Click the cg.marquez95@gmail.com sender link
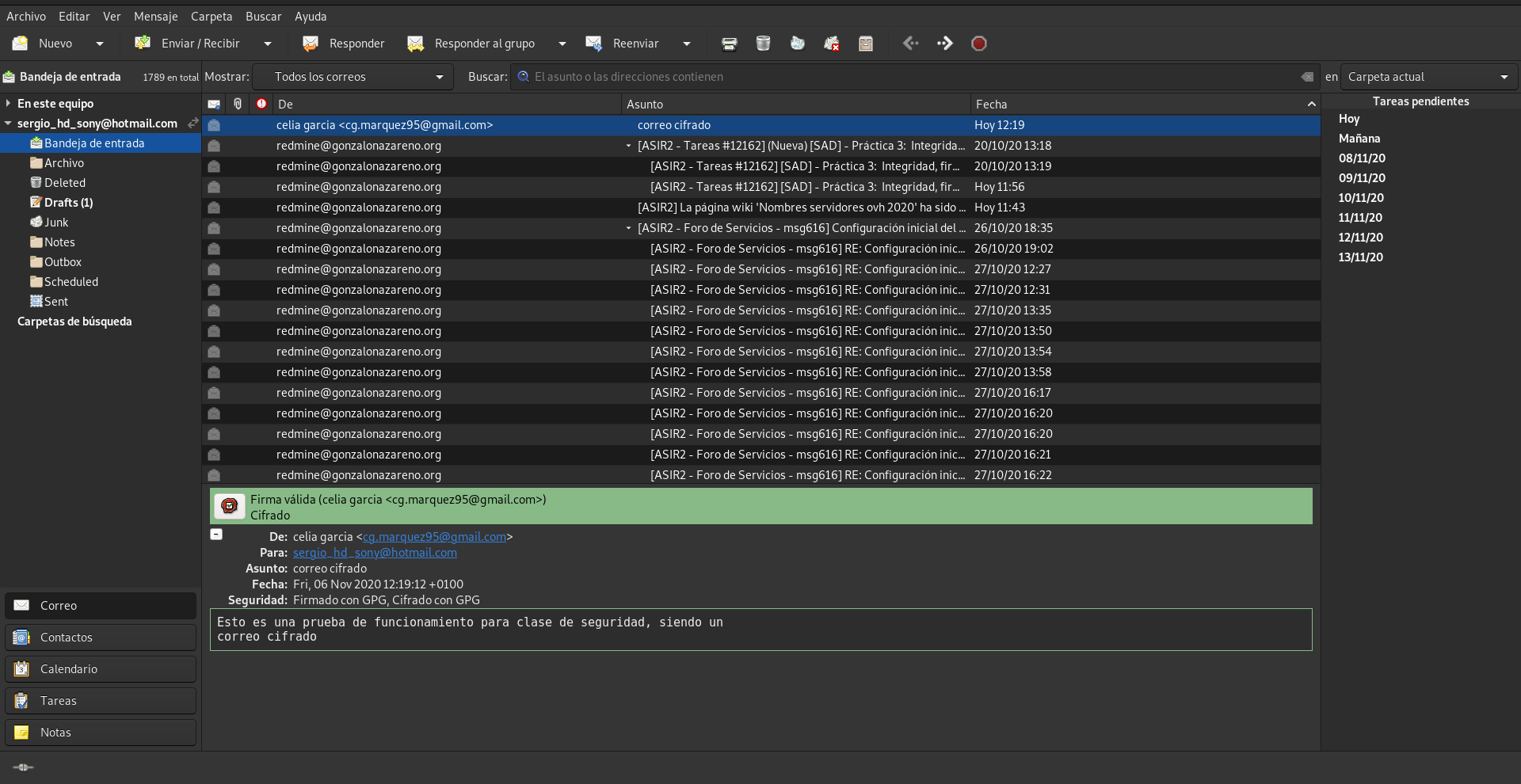1521x784 pixels. (x=434, y=537)
